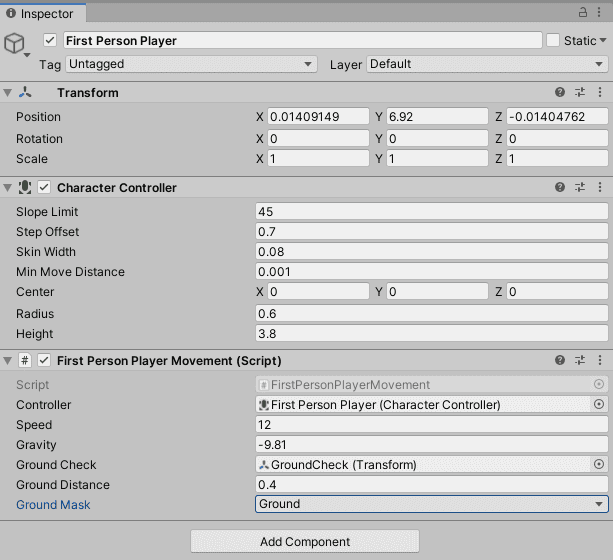613x560 pixels.
Task: Open Transform component help icon
Action: point(561,92)
